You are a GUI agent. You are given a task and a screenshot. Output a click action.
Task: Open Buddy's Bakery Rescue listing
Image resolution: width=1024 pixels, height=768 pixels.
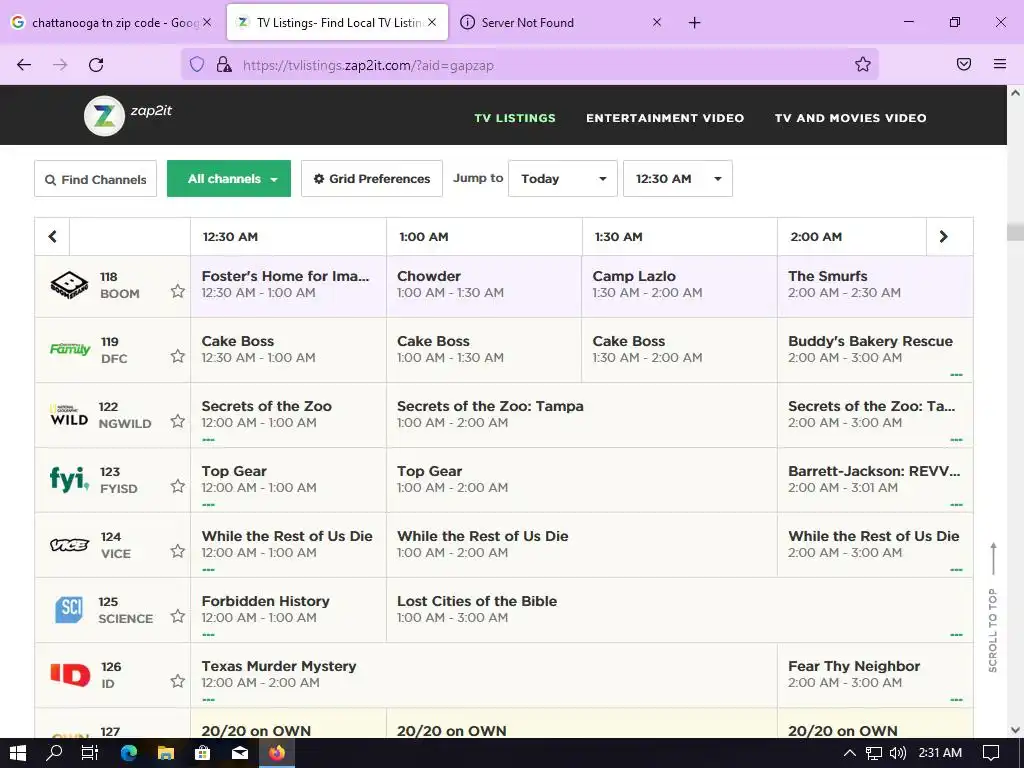pos(875,350)
